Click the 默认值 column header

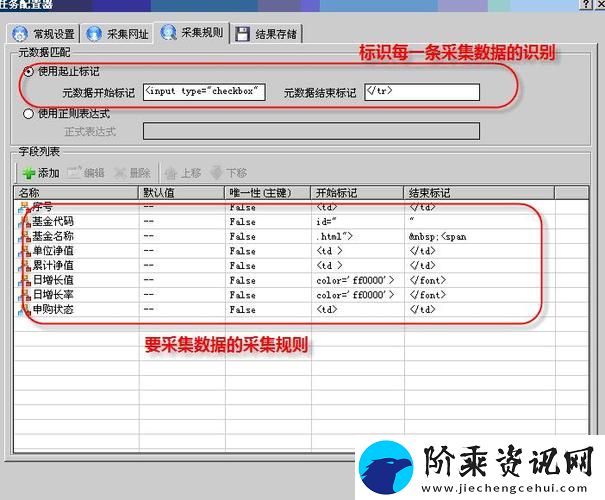[x=182, y=193]
